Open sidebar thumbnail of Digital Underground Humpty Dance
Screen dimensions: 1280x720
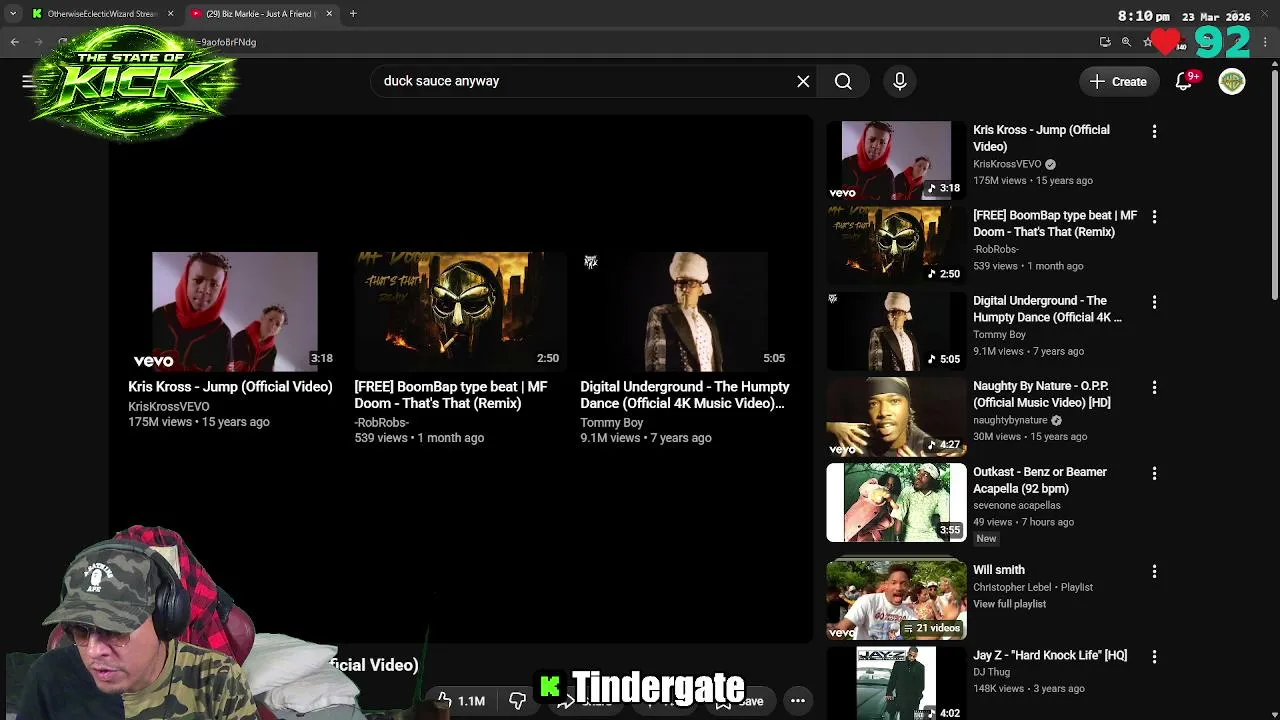point(896,331)
